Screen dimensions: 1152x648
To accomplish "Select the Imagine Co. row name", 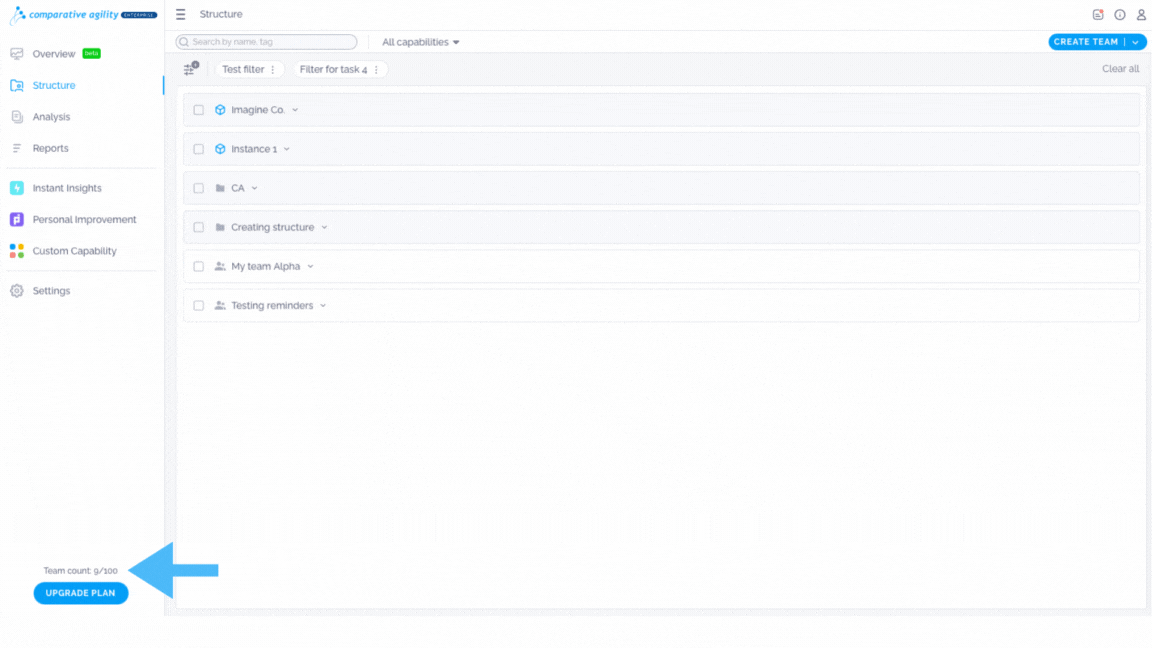I will click(258, 109).
